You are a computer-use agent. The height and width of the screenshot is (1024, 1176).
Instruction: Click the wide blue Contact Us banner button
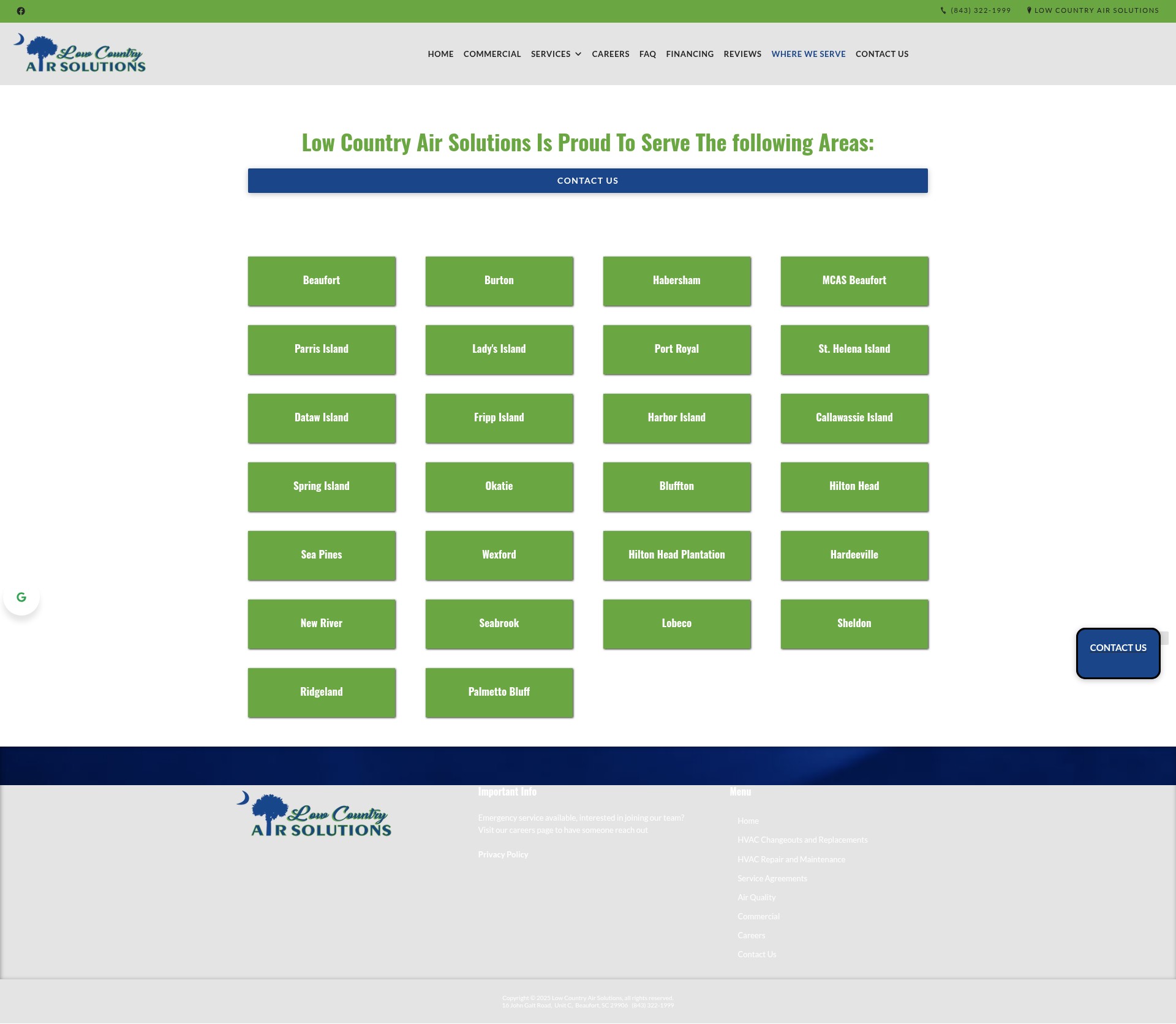pos(587,181)
